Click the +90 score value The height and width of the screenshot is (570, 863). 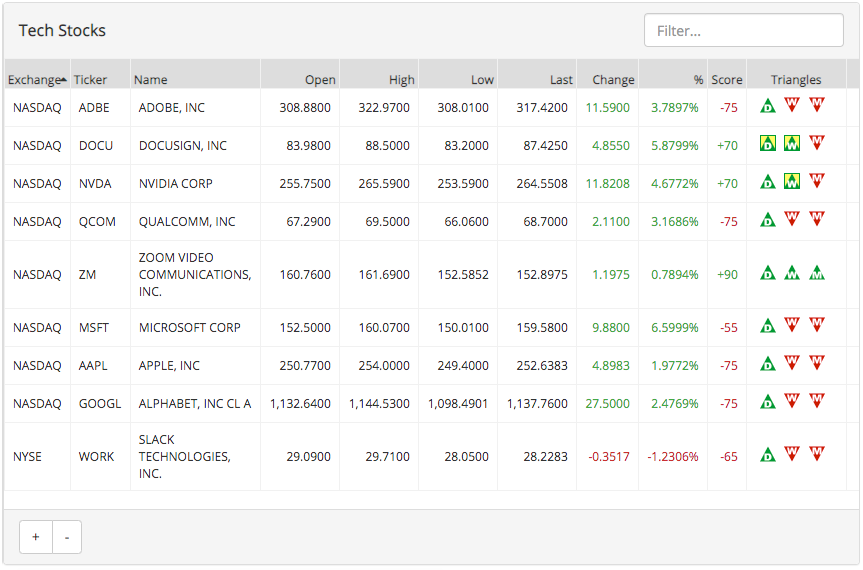coord(727,275)
